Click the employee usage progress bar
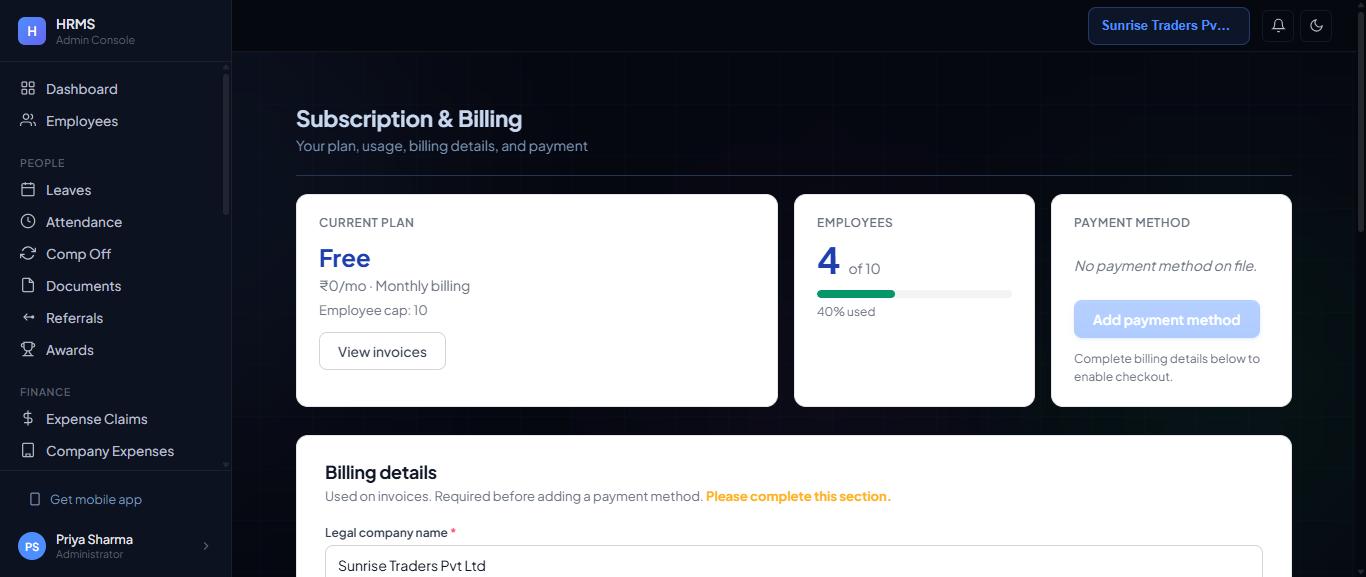 914,294
